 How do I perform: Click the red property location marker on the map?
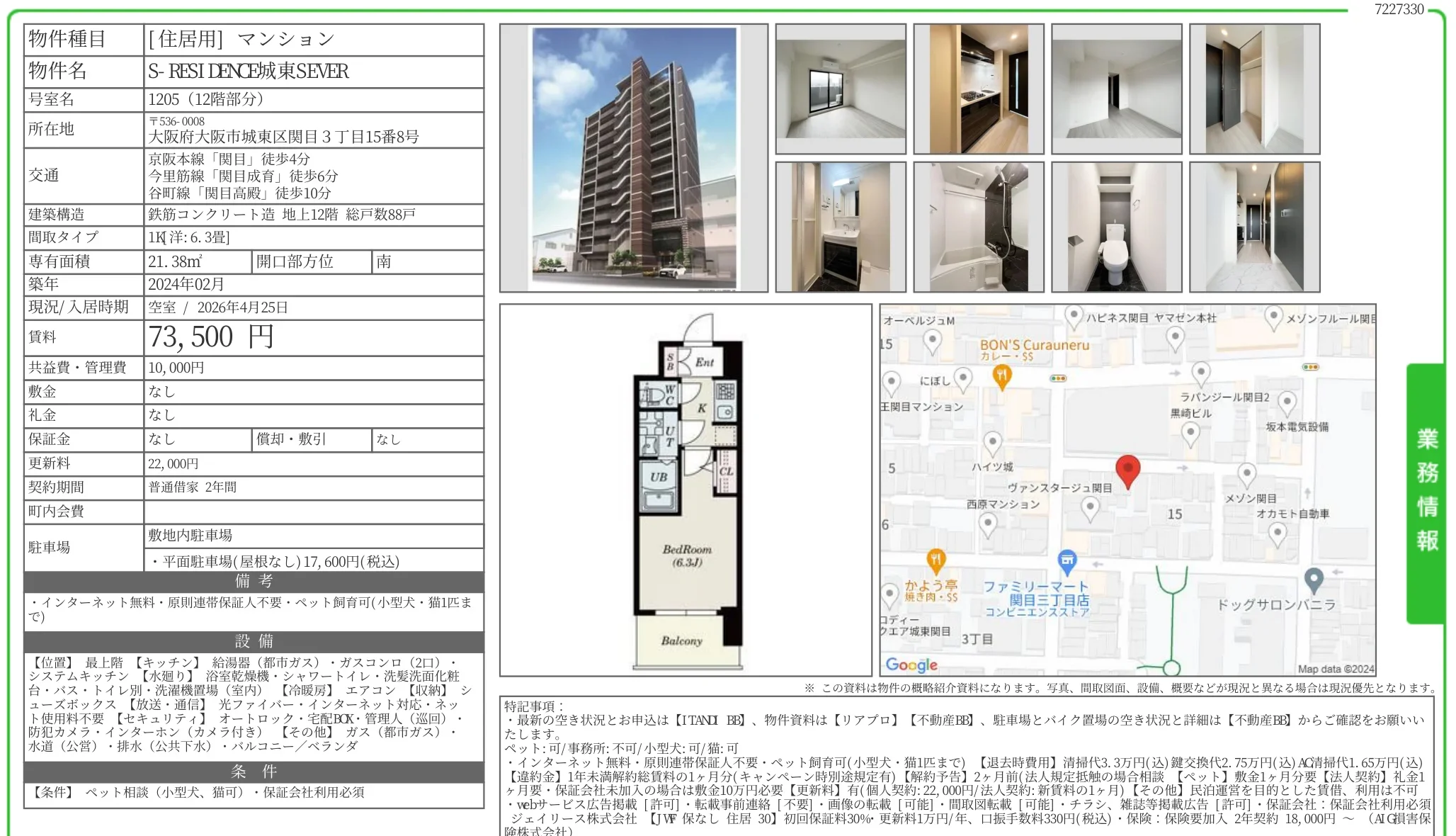click(1128, 470)
